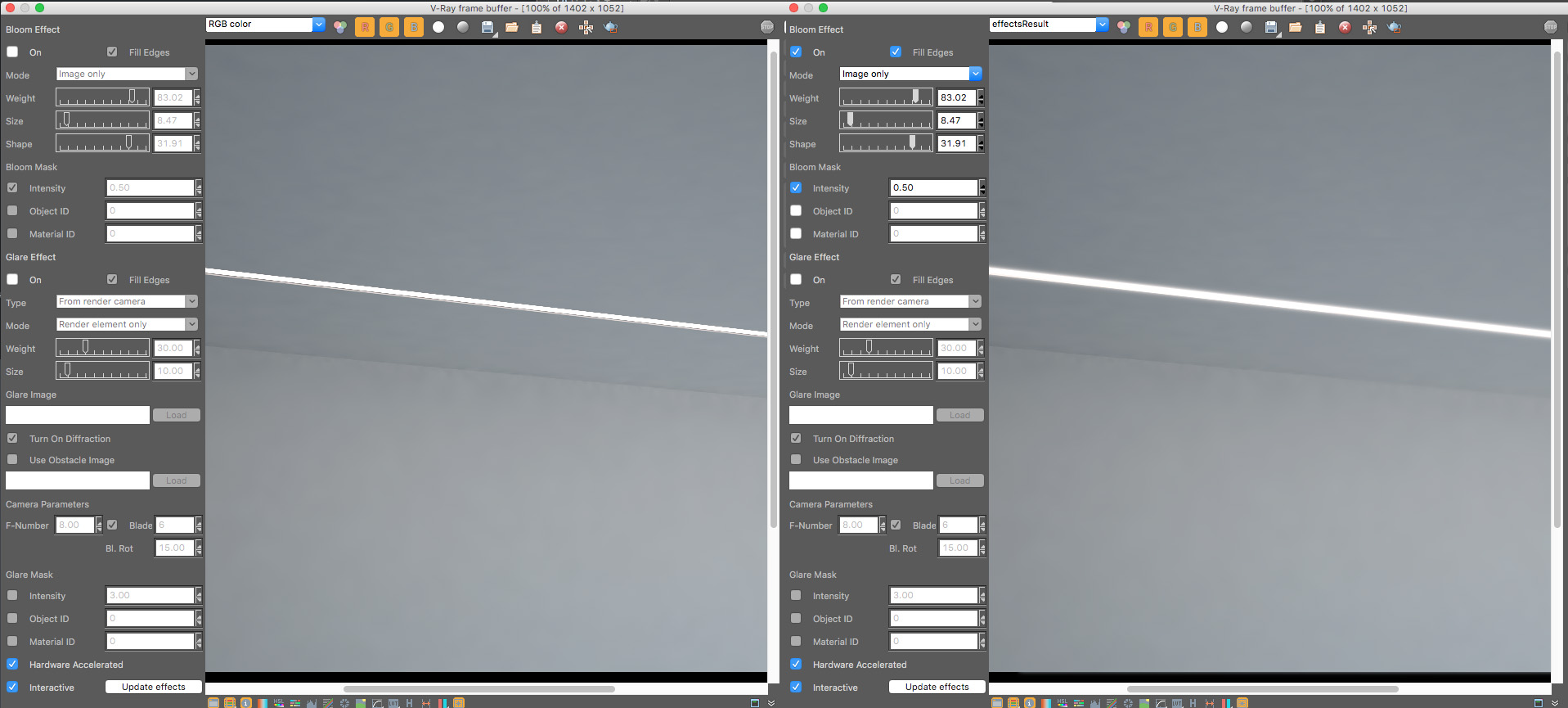This screenshot has width=1568, height=708.
Task: Toggle lens effects icon in right bottom toolbar
Action: pos(1242,702)
